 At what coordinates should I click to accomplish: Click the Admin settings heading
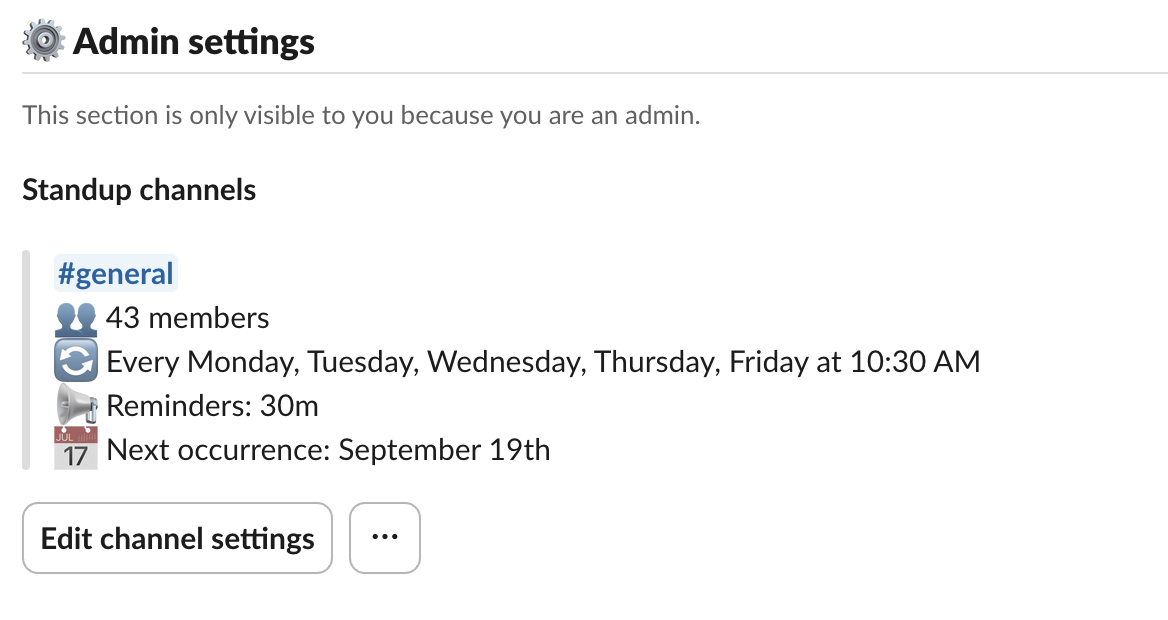tap(194, 42)
